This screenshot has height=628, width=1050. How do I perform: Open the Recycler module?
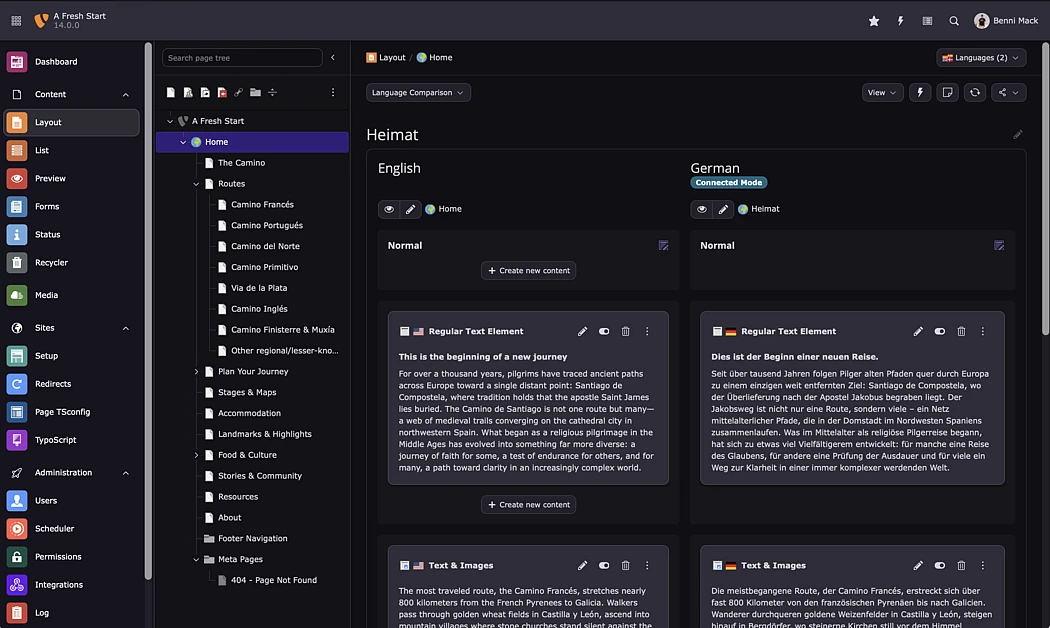point(51,263)
